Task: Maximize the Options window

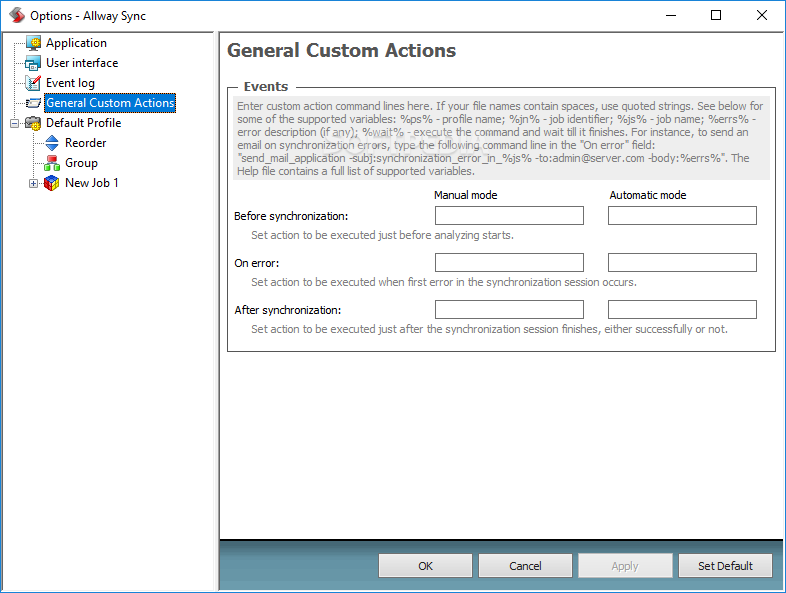Action: 716,16
